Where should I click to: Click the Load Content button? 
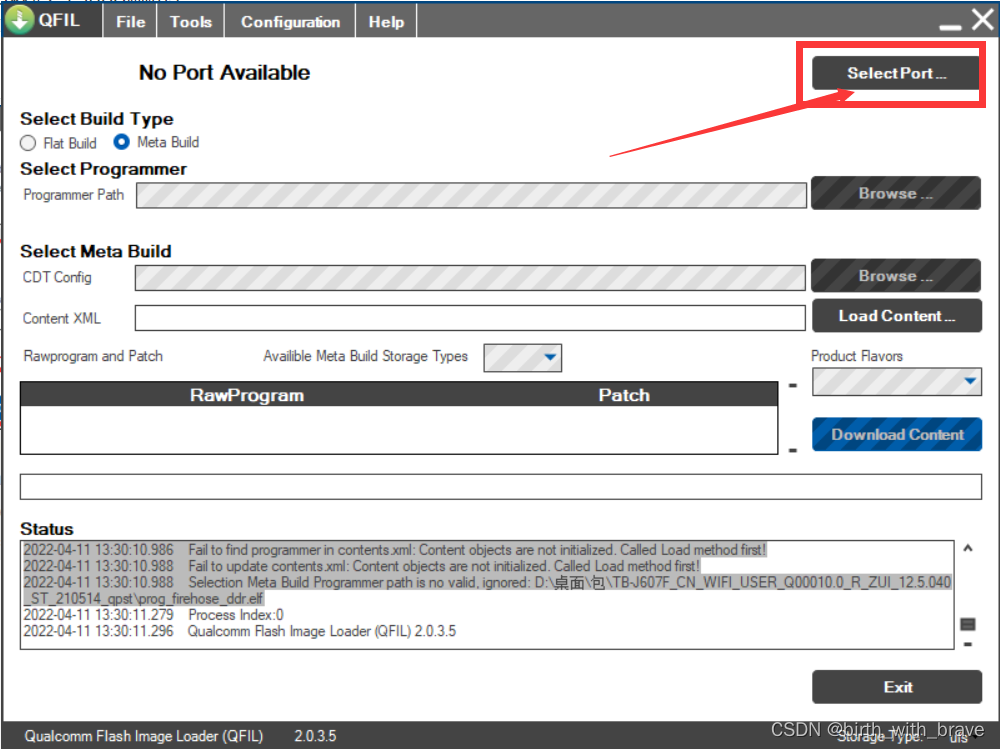(897, 316)
